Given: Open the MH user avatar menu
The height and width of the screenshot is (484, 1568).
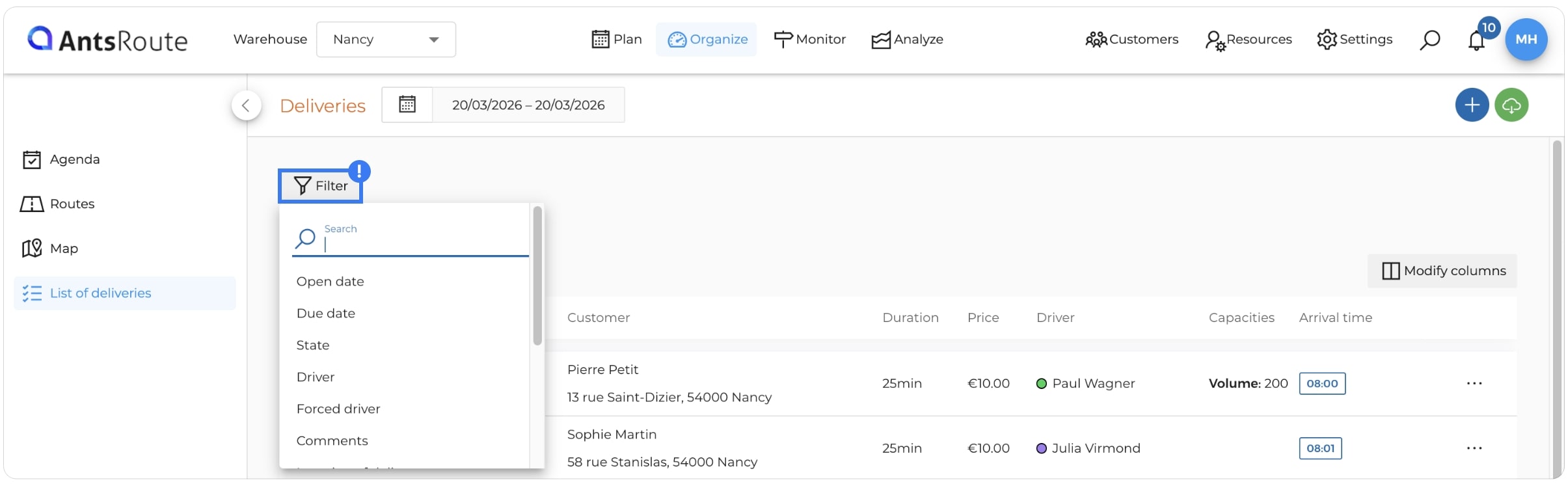Looking at the screenshot, I should click(x=1526, y=40).
